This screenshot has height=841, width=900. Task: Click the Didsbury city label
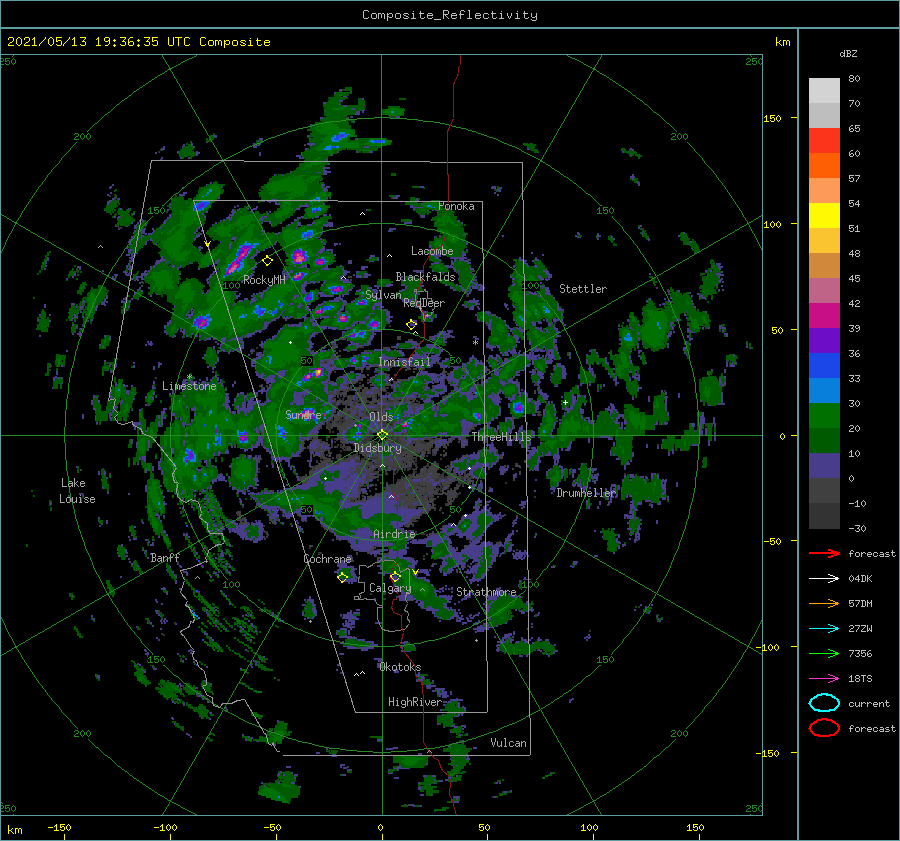pyautogui.click(x=377, y=448)
